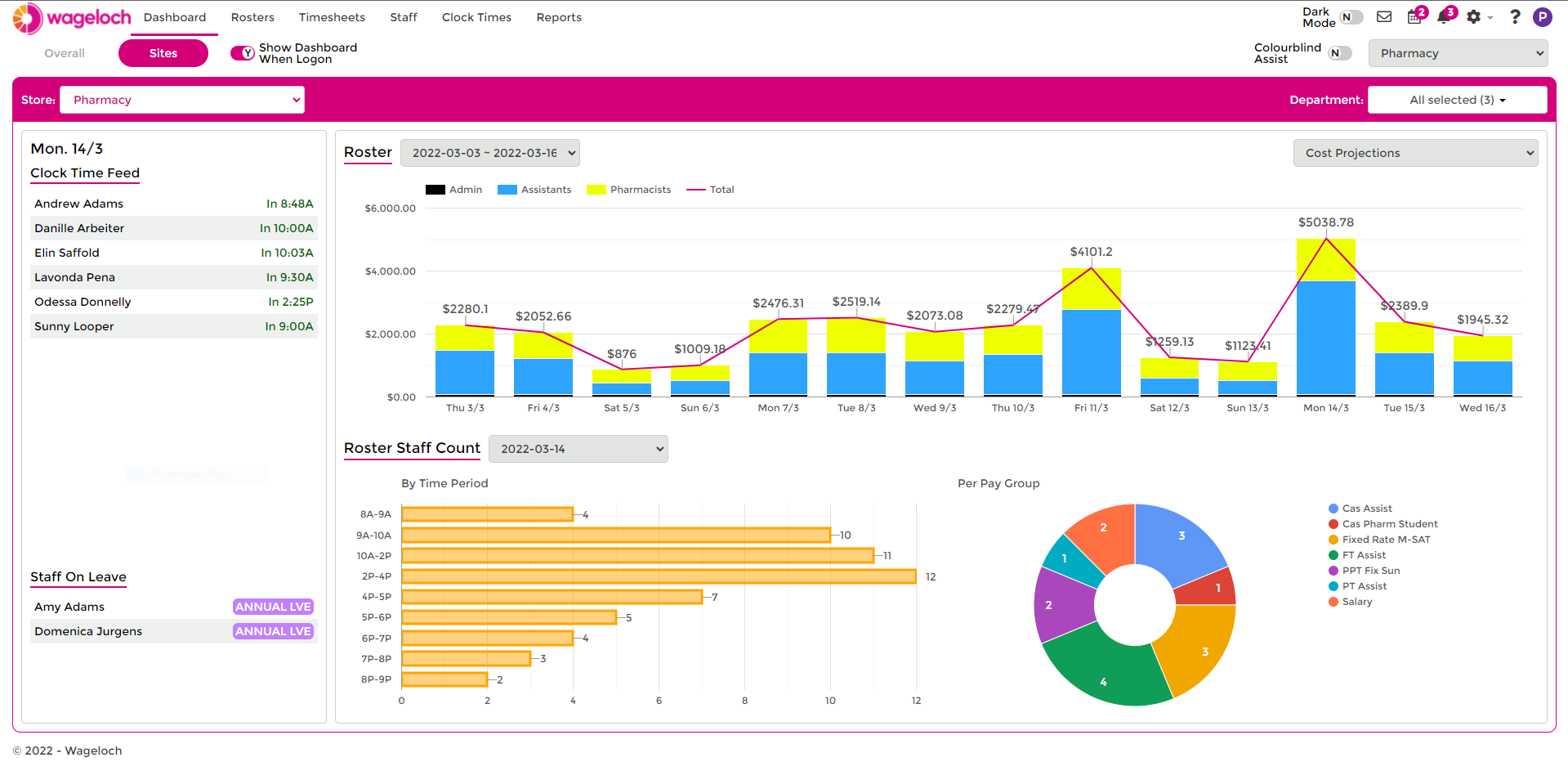Click the Sat 5/3 cost bar
The width and height of the screenshot is (1568, 762).
[x=622, y=383]
